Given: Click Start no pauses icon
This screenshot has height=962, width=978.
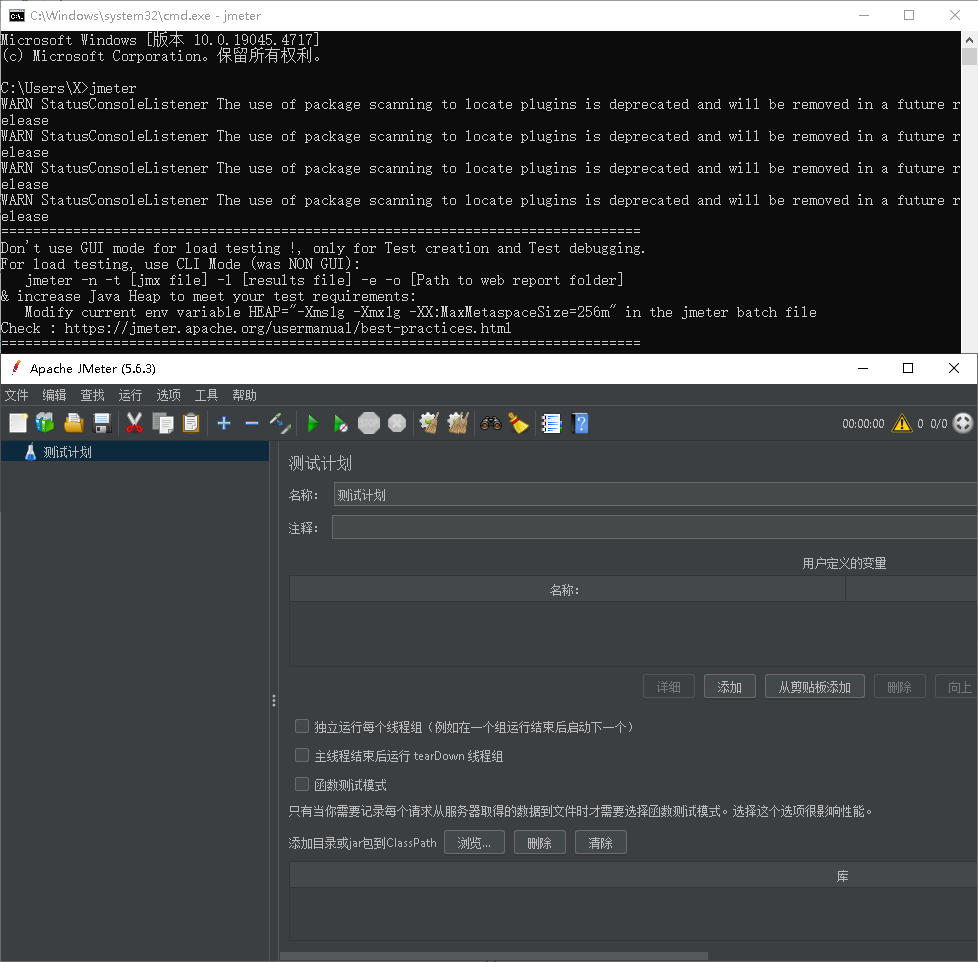Looking at the screenshot, I should click(341, 424).
